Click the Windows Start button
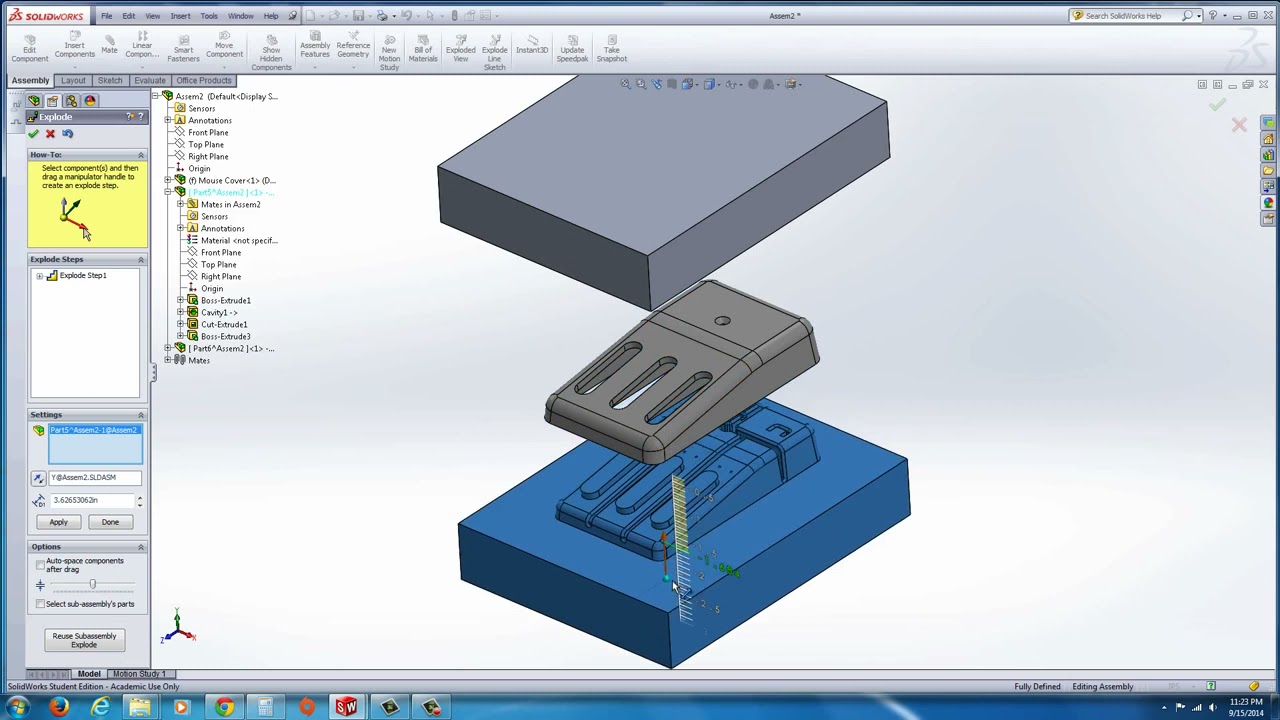This screenshot has height=720, width=1280. coord(17,708)
